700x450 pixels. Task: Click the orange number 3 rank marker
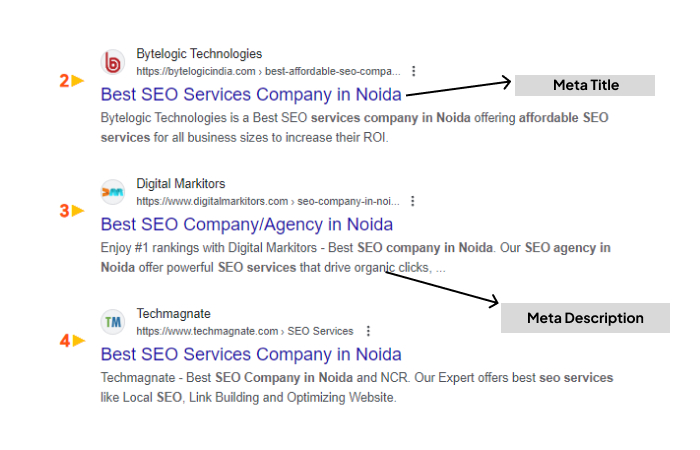[x=65, y=211]
